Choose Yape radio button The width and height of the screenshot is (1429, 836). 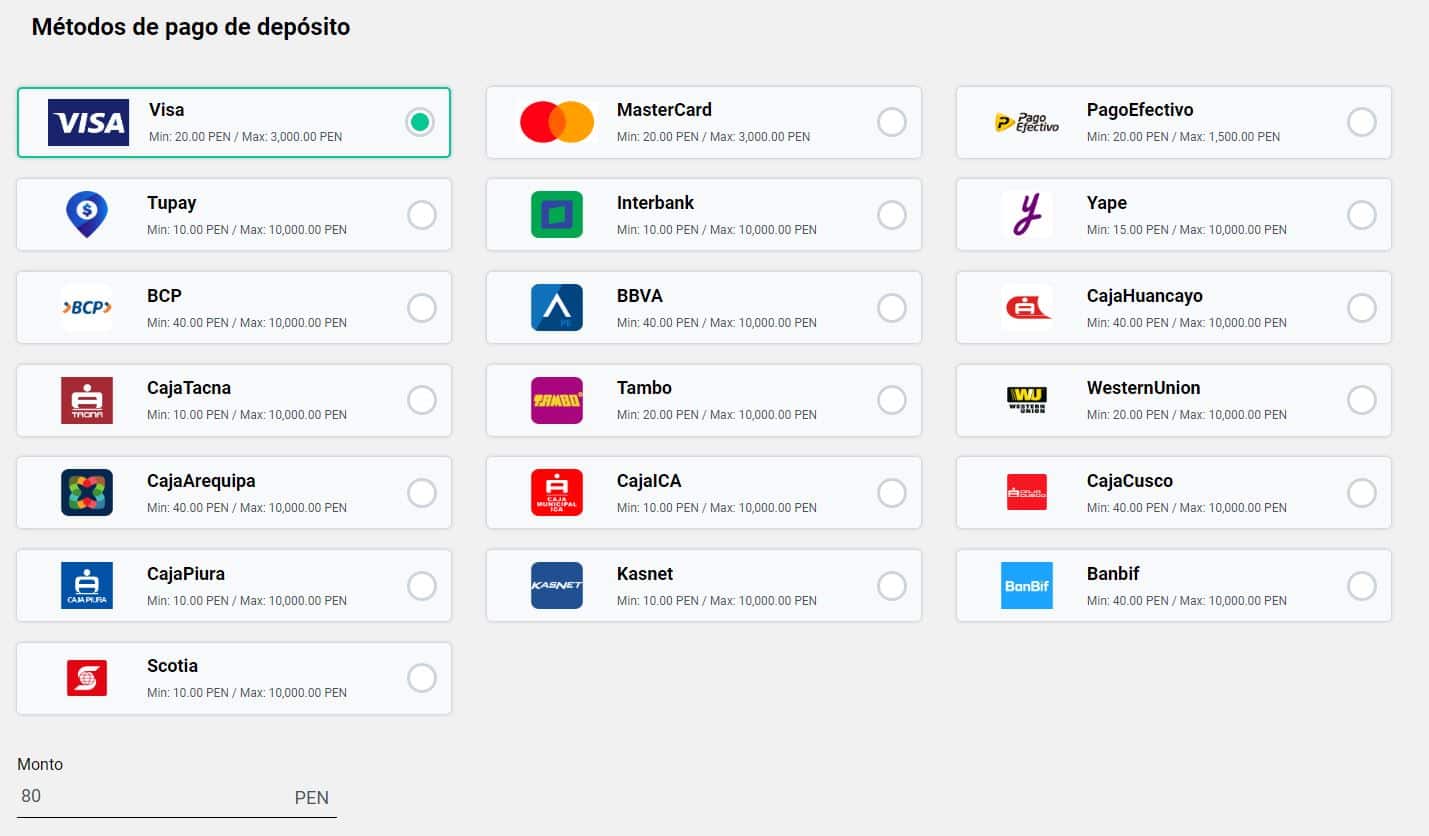[1362, 215]
